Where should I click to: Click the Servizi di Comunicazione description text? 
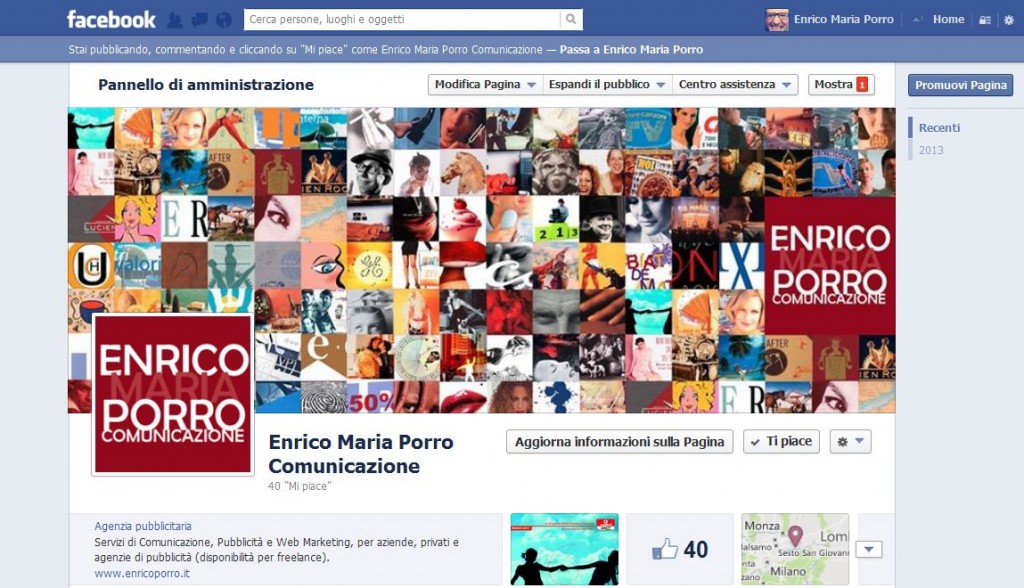coord(276,550)
